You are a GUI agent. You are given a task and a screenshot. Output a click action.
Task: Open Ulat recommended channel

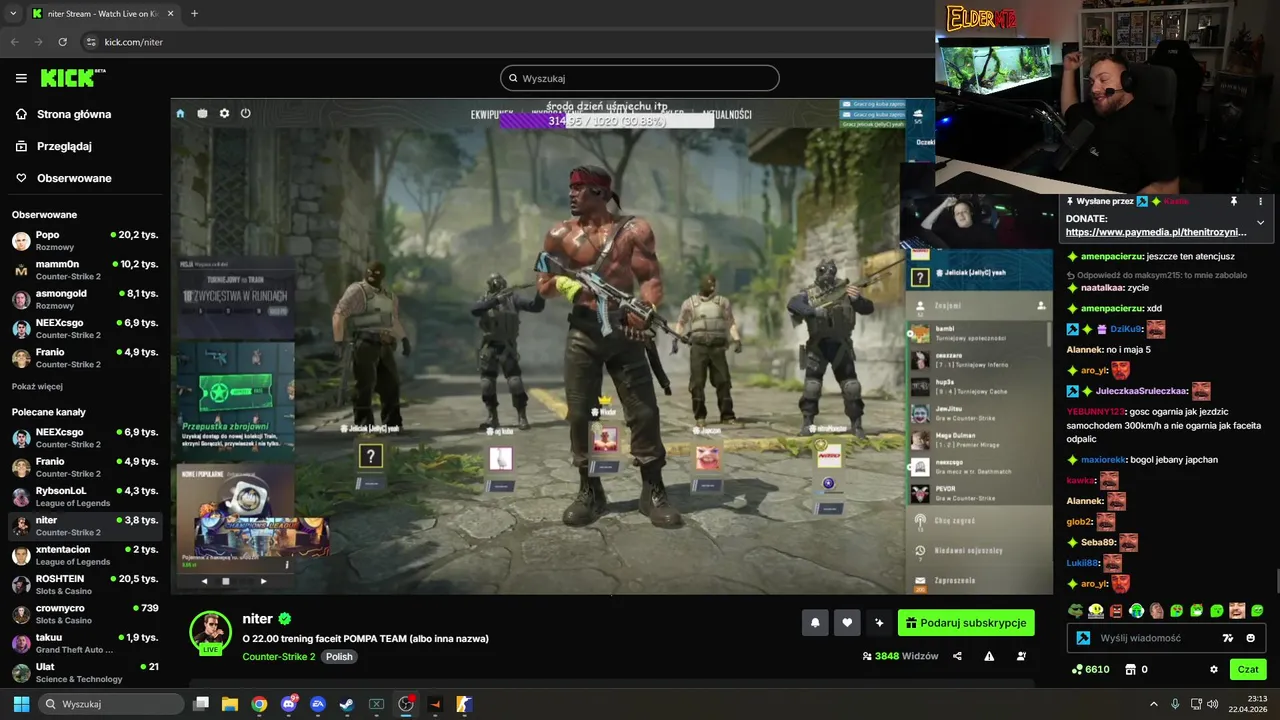click(x=85, y=672)
